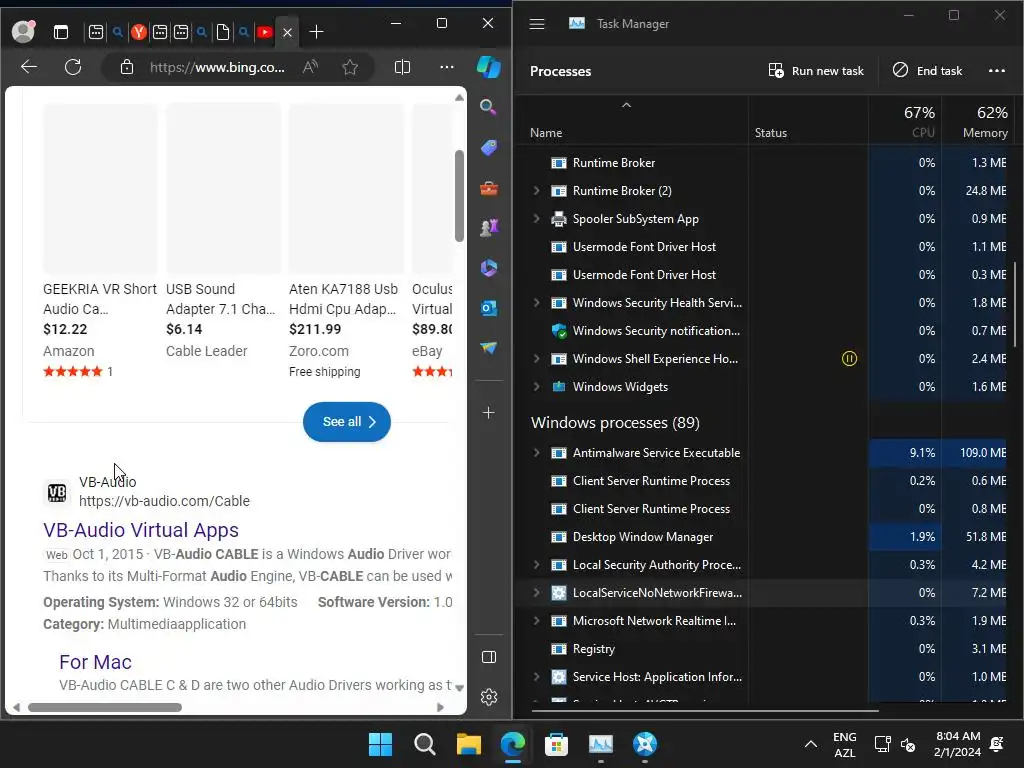Viewport: 1024px width, 768px height.
Task: Open Task Manager more options ellipsis
Action: tap(997, 71)
